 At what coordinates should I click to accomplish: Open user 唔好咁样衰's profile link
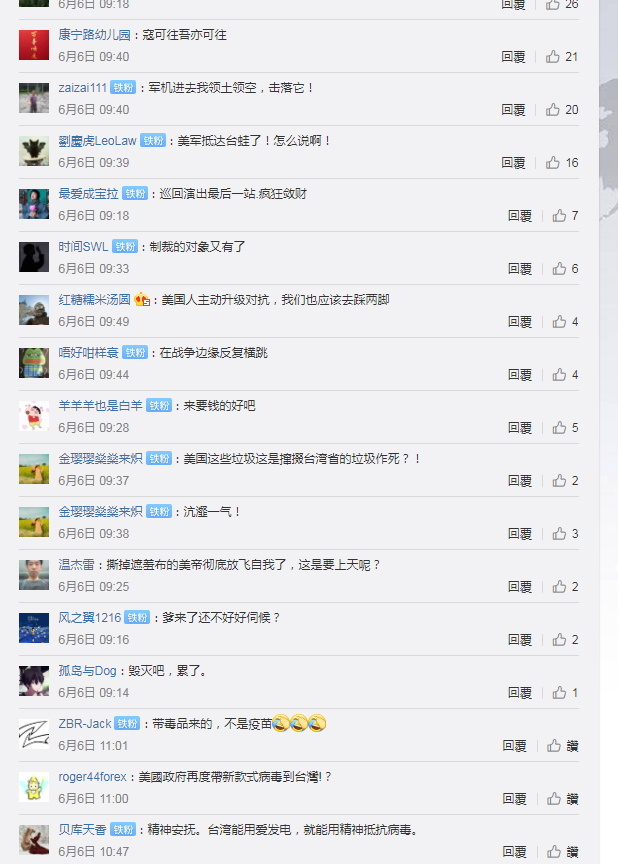click(88, 353)
